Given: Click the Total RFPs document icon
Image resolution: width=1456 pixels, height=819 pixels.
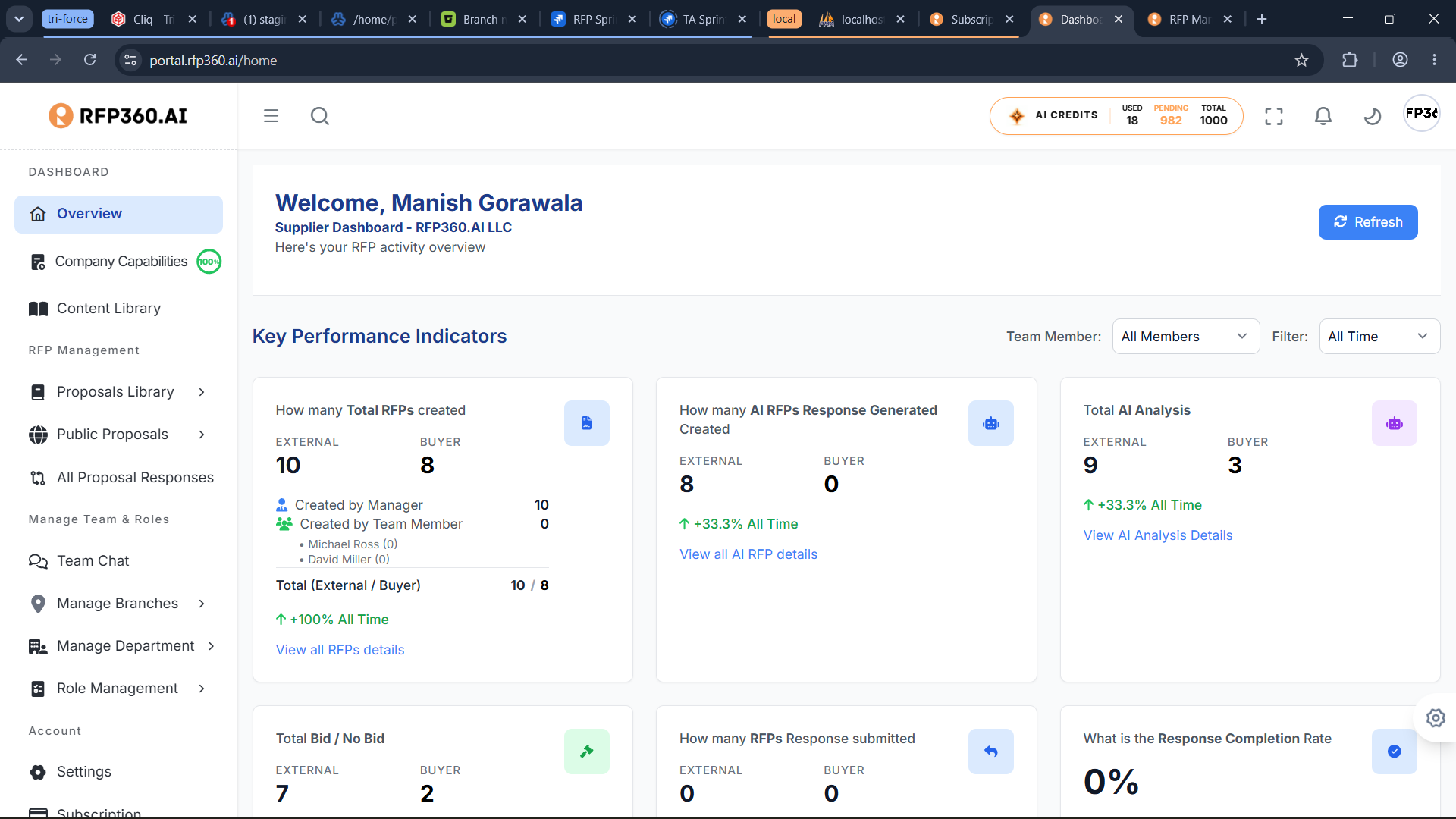Looking at the screenshot, I should (x=587, y=423).
